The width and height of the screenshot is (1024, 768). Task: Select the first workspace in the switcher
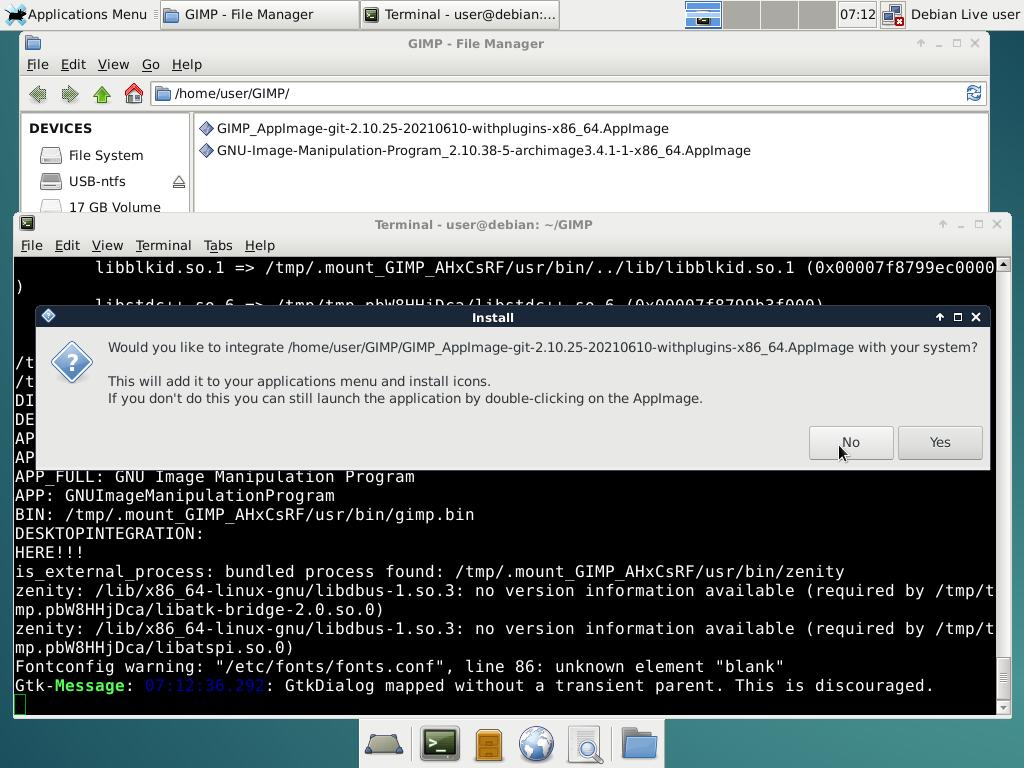point(703,14)
